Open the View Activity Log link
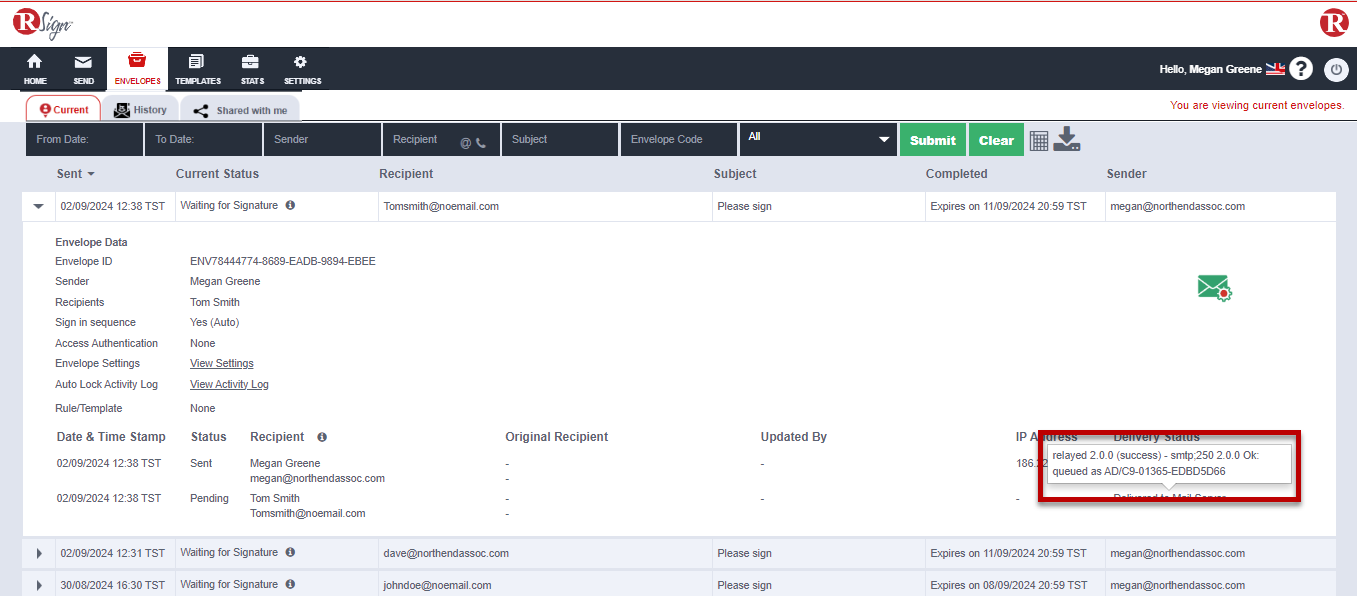Image resolution: width=1357 pixels, height=596 pixels. [229, 384]
